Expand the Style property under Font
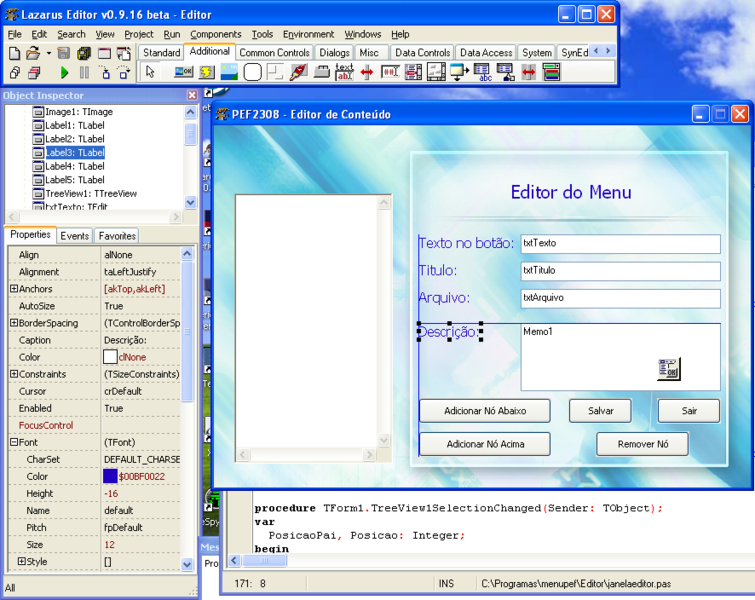 (x=22, y=561)
